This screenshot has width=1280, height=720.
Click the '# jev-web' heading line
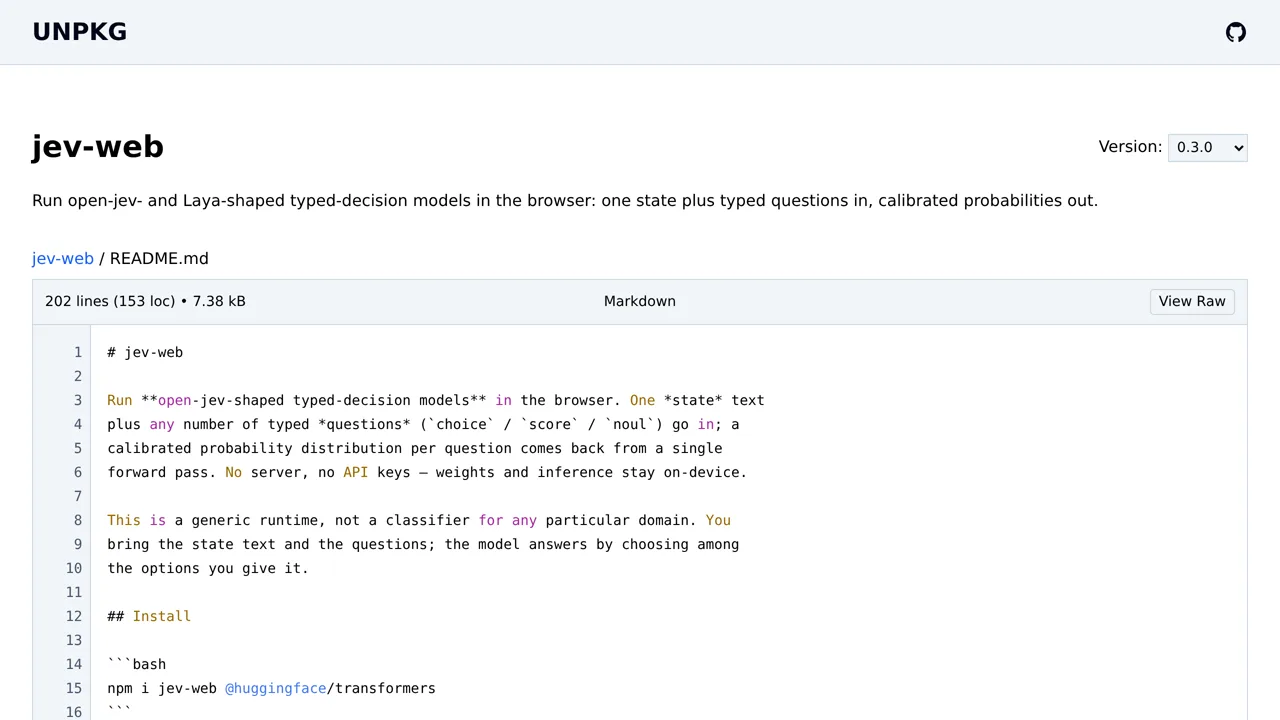[145, 352]
